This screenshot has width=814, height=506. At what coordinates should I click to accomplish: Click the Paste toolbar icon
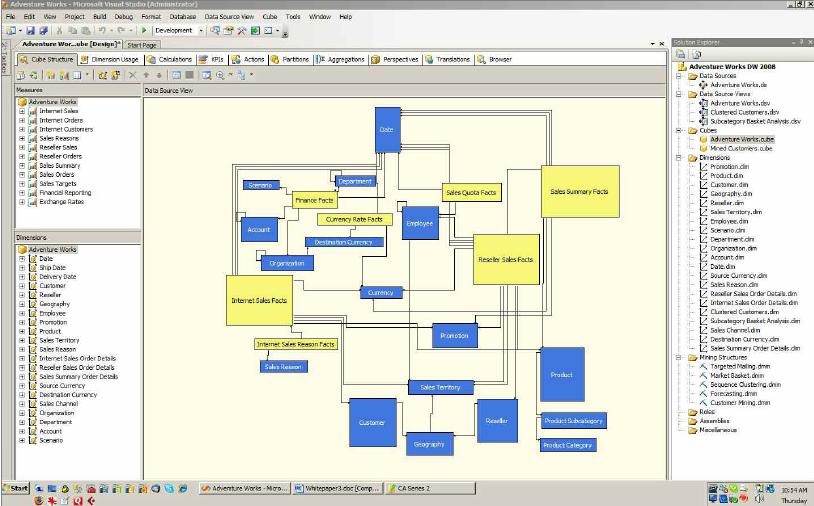(x=86, y=31)
